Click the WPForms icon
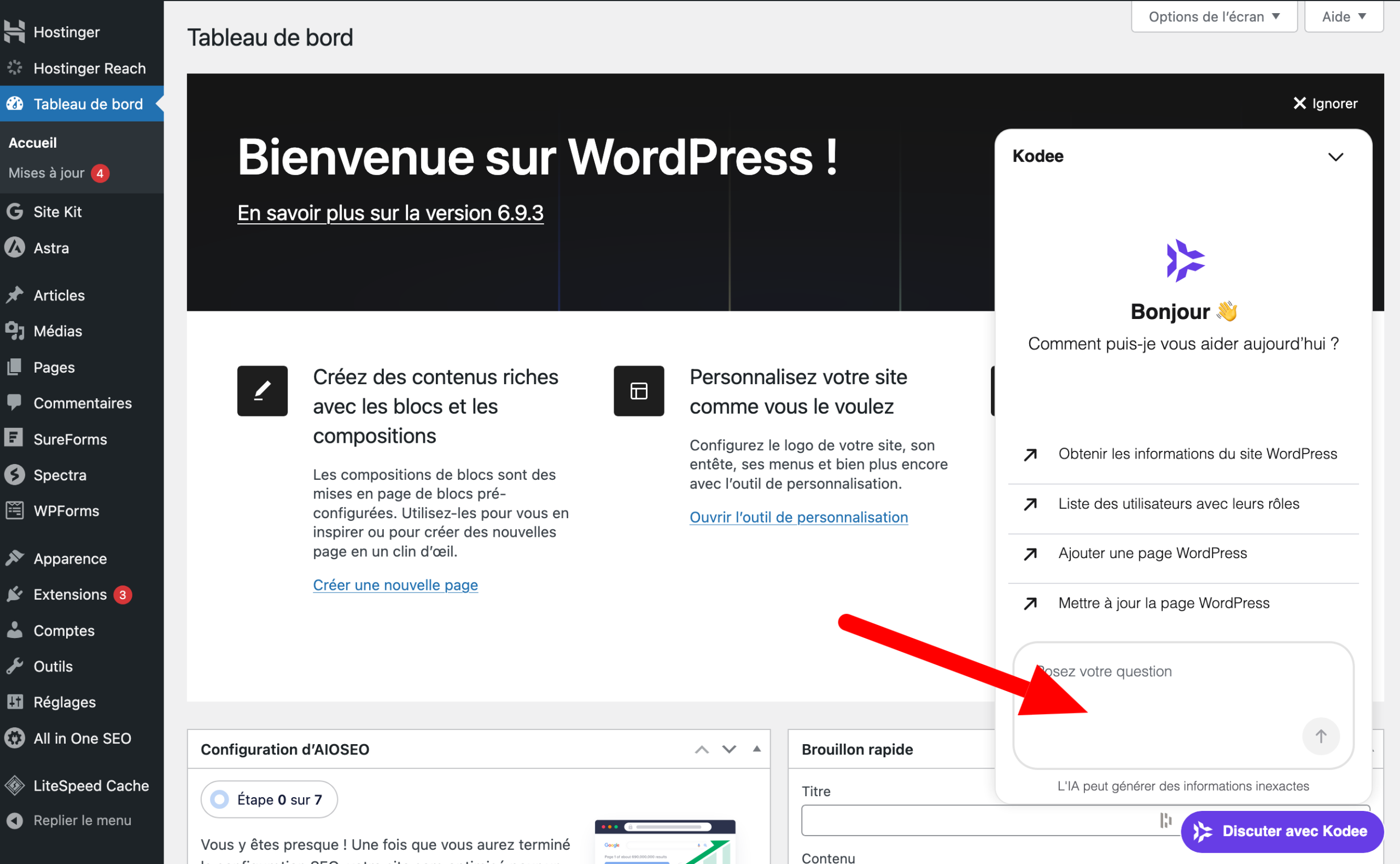Screen dimensions: 1400x864 [15, 511]
